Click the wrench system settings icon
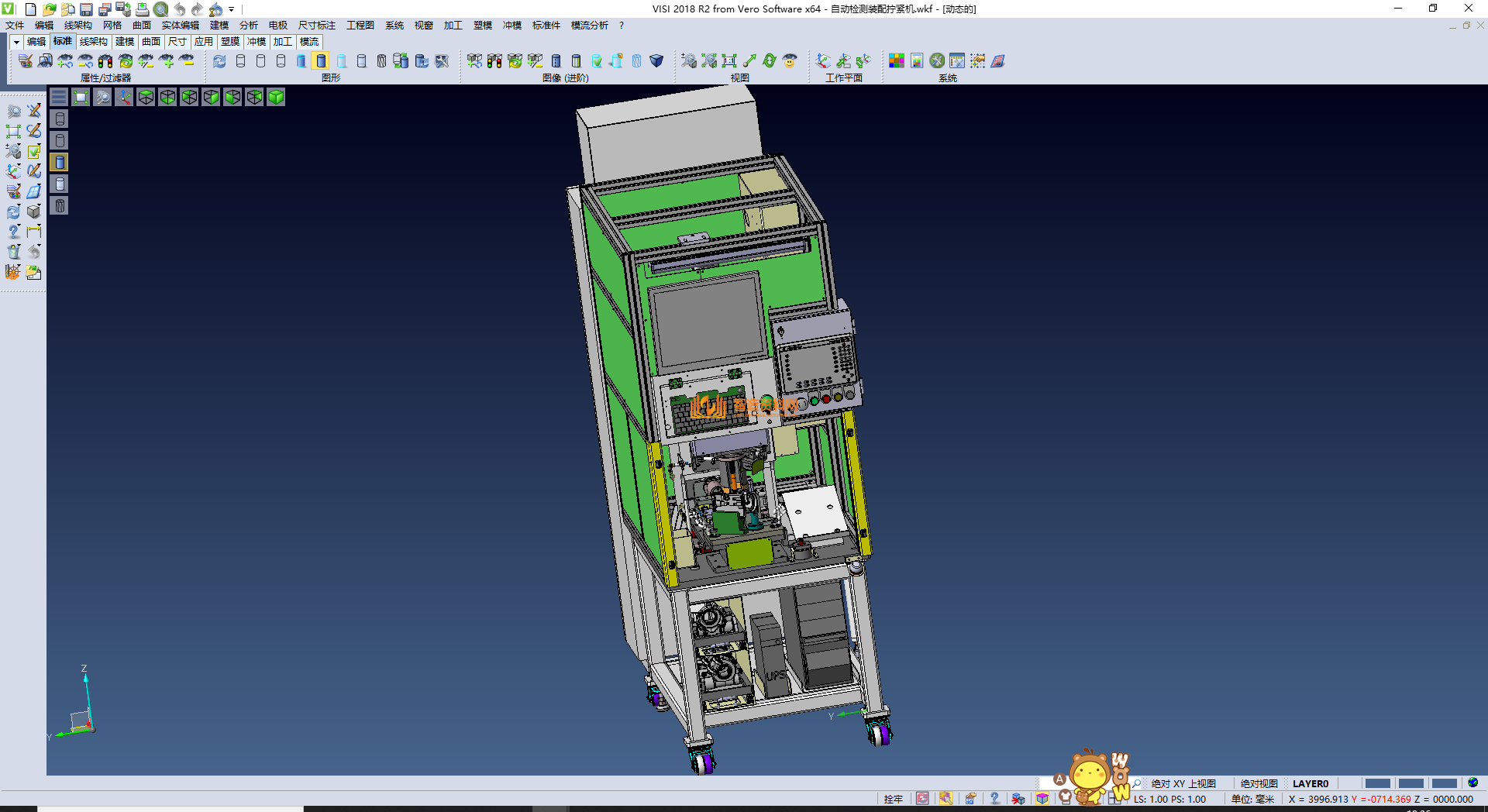This screenshot has width=1488, height=812. pos(937,60)
